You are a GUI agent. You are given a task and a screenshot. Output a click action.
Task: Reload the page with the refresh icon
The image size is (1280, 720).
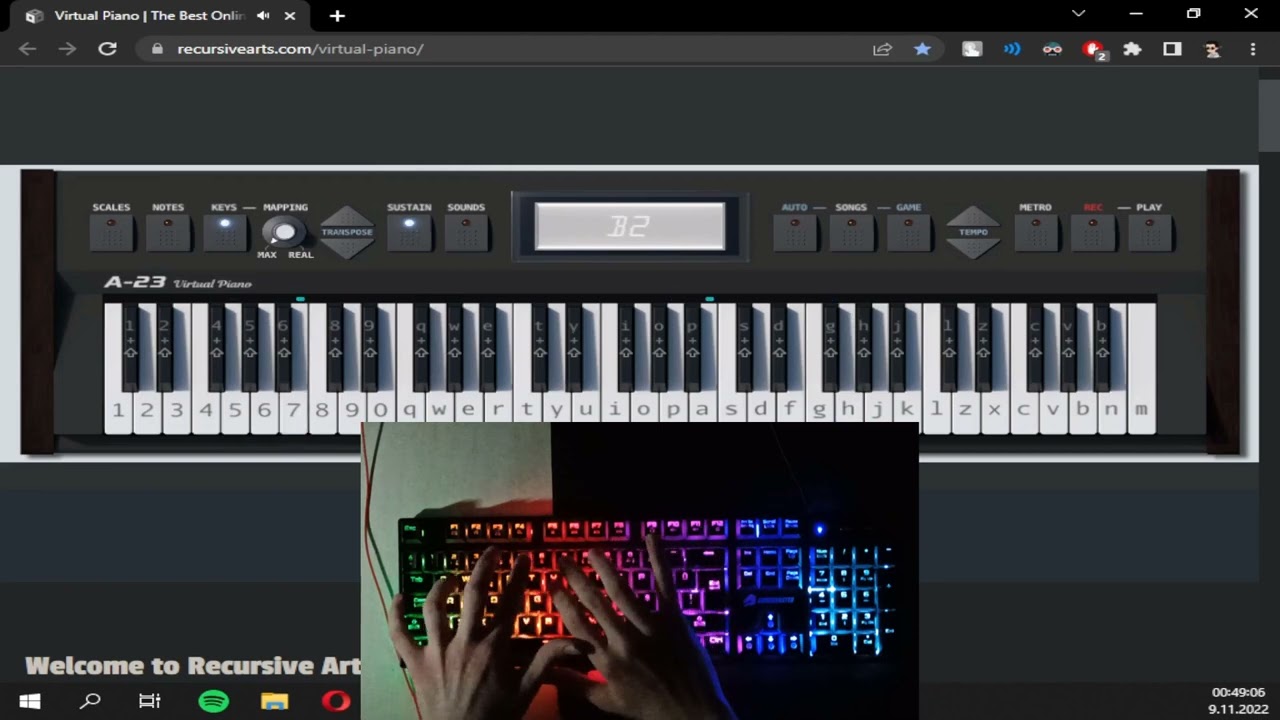coord(107,48)
